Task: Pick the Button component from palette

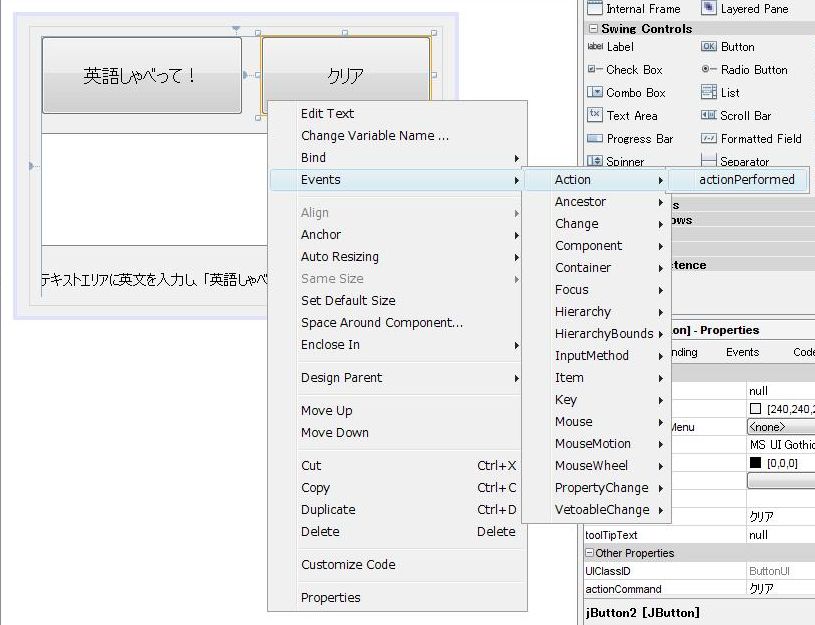Action: 737,47
